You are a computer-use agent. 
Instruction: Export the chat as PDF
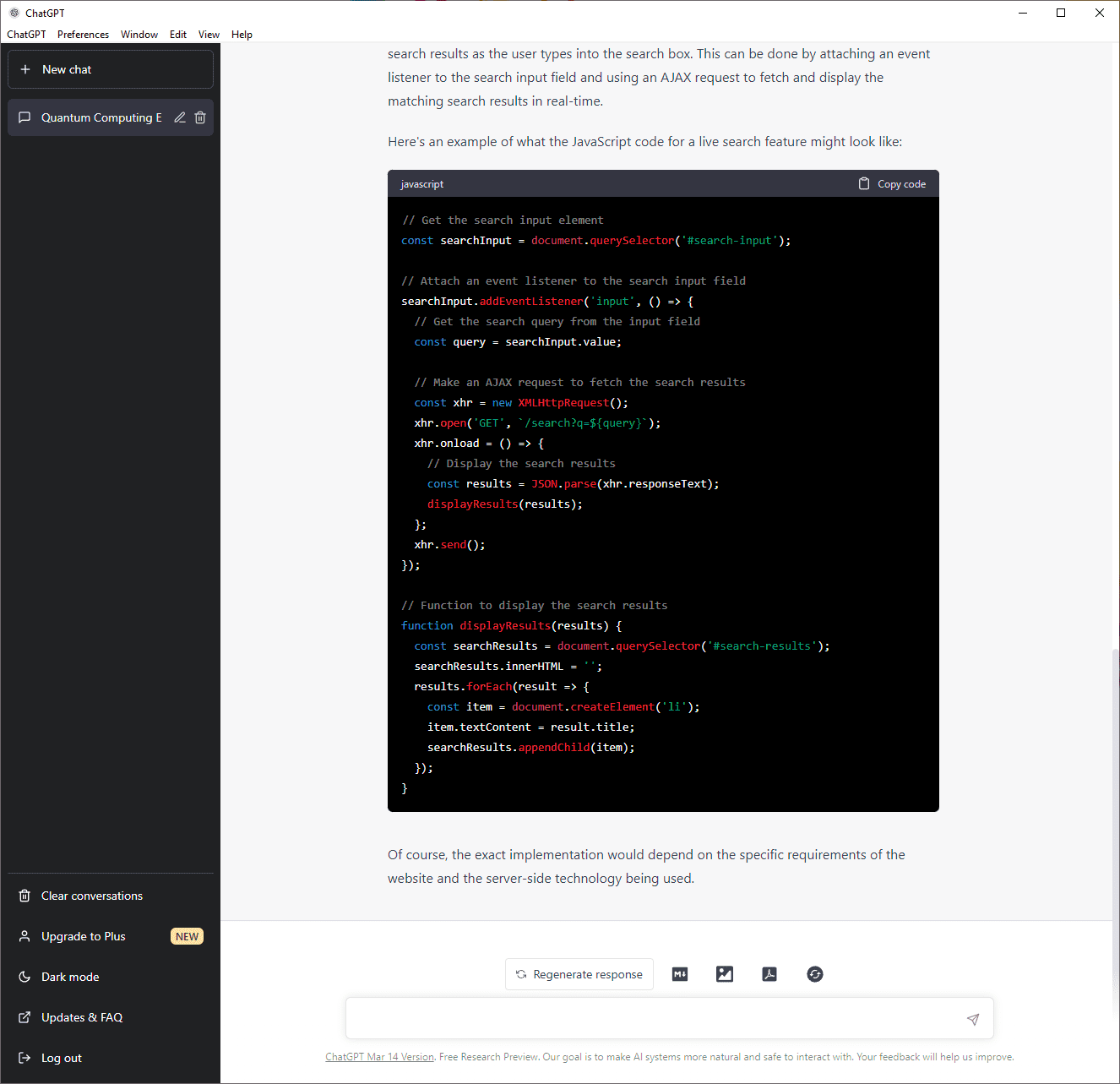point(769,974)
